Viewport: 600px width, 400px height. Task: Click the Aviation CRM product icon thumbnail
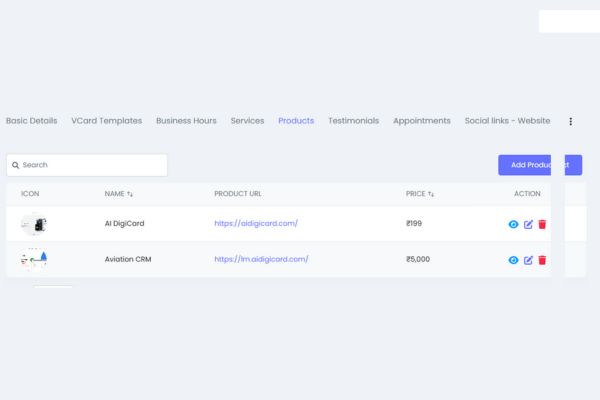coord(36,259)
